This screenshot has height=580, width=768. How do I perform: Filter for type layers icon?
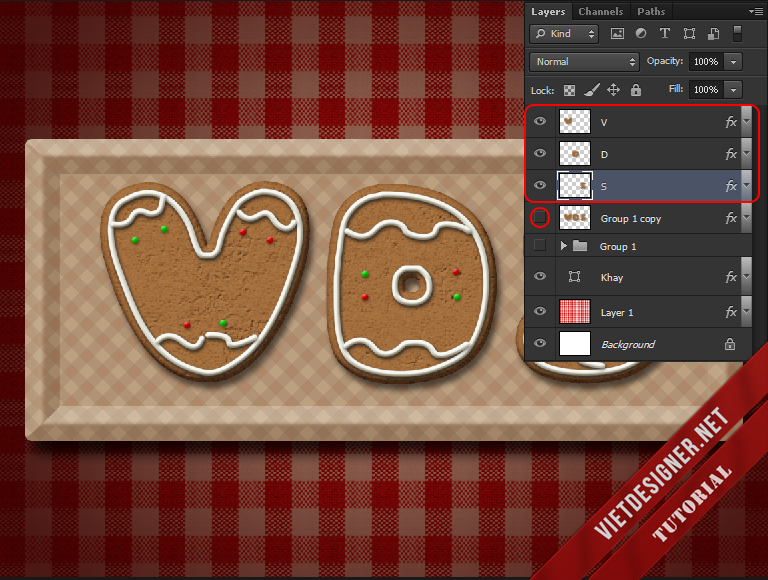(665, 33)
